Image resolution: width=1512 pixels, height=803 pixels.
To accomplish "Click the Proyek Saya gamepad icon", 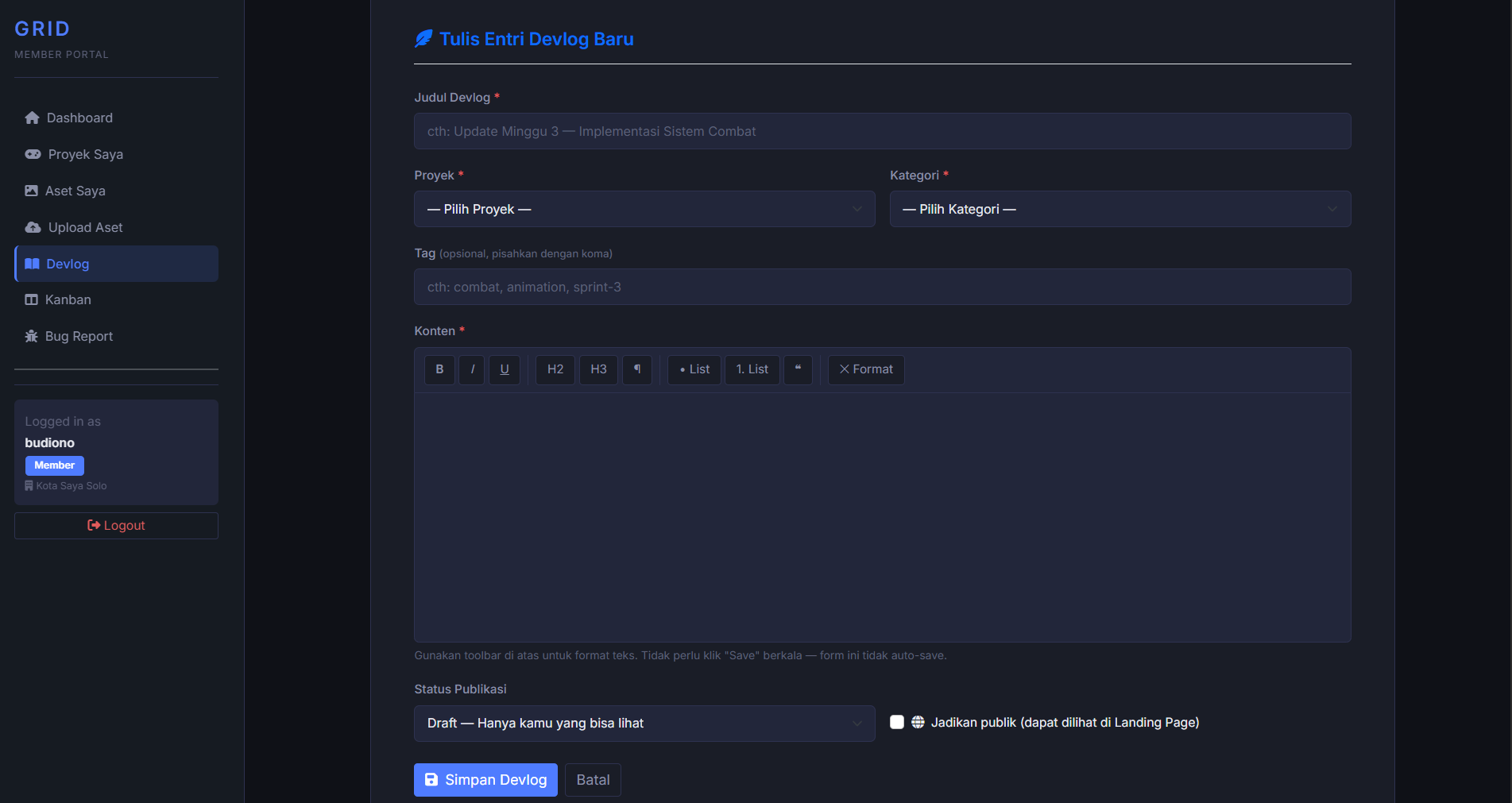I will pos(33,154).
